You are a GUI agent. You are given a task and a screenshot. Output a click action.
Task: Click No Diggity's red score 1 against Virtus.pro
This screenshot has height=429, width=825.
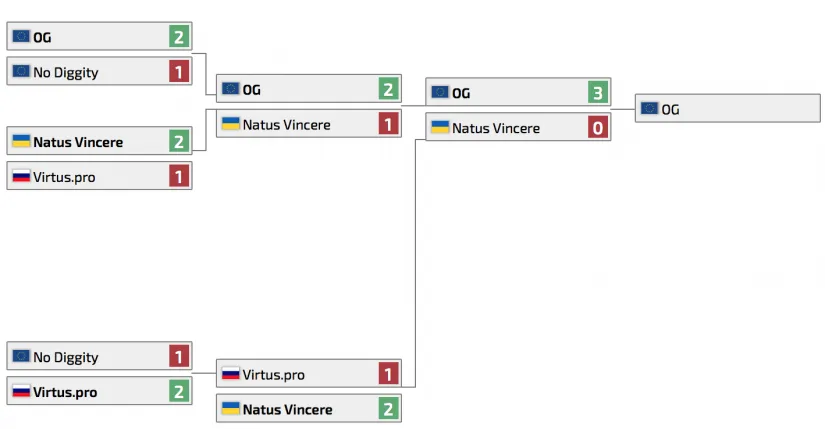coord(179,357)
